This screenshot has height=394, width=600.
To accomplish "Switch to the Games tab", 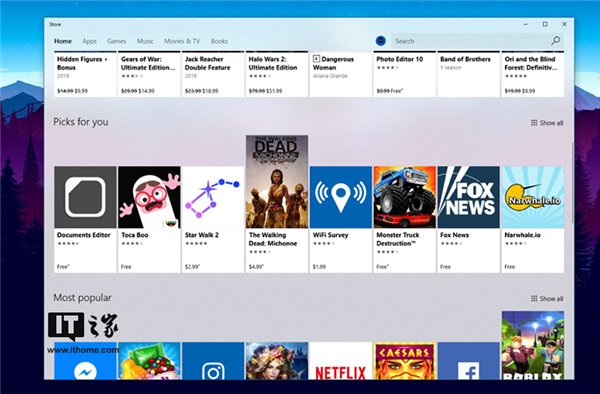I will click(x=116, y=41).
